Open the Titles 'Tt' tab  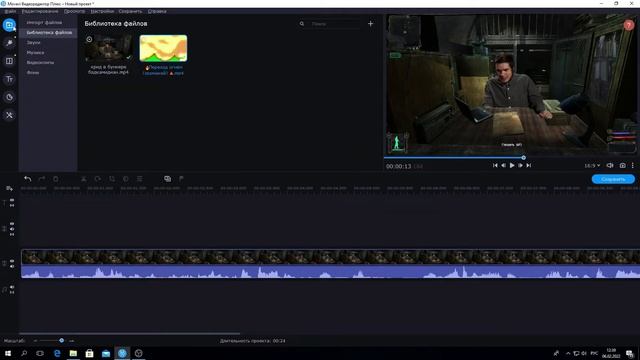(x=9, y=79)
